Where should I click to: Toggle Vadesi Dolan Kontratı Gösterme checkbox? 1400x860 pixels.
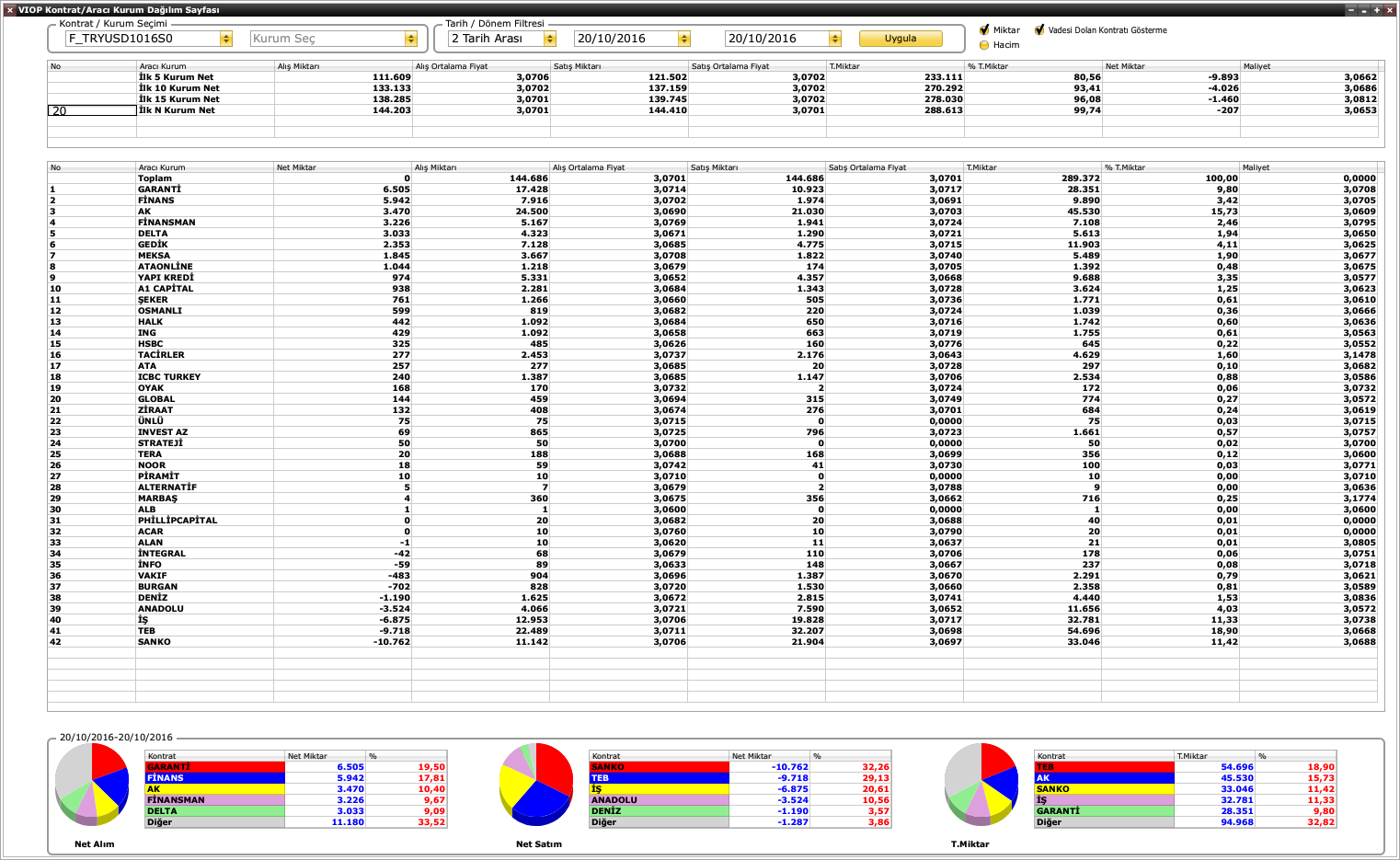click(1039, 29)
